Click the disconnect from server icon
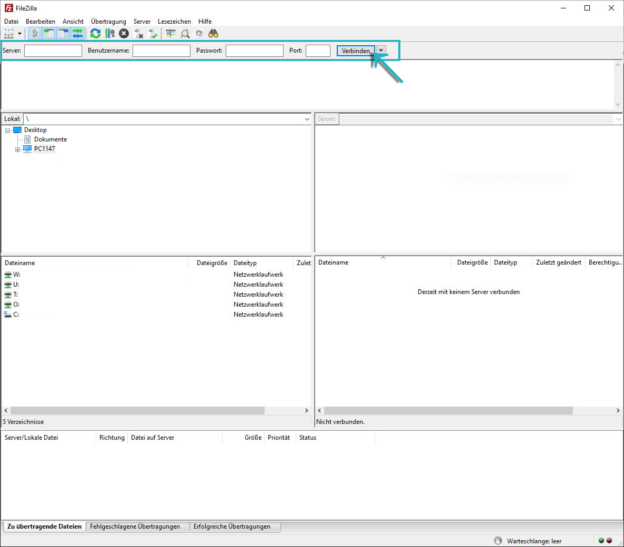The width and height of the screenshot is (624, 547). pyautogui.click(x=140, y=33)
